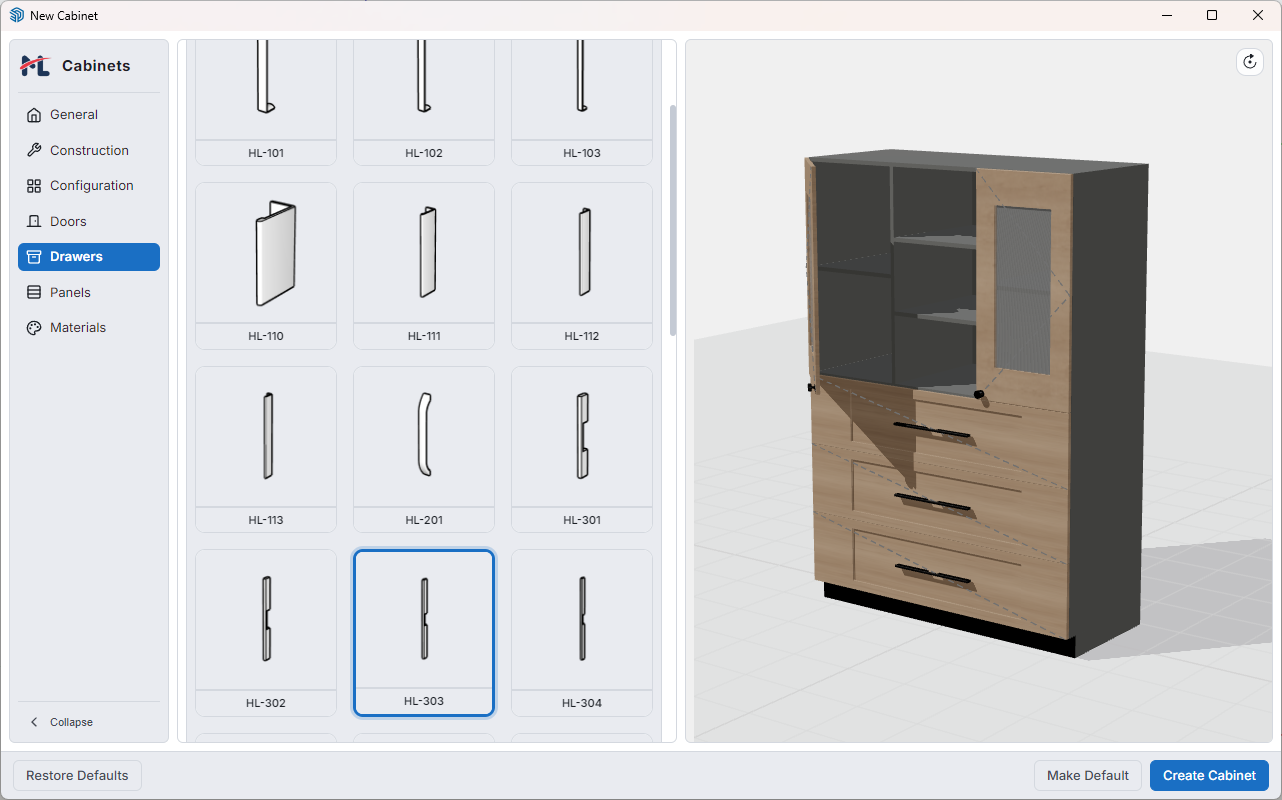Click the Materials palette icon
Viewport: 1282px width, 800px height.
coord(34,328)
